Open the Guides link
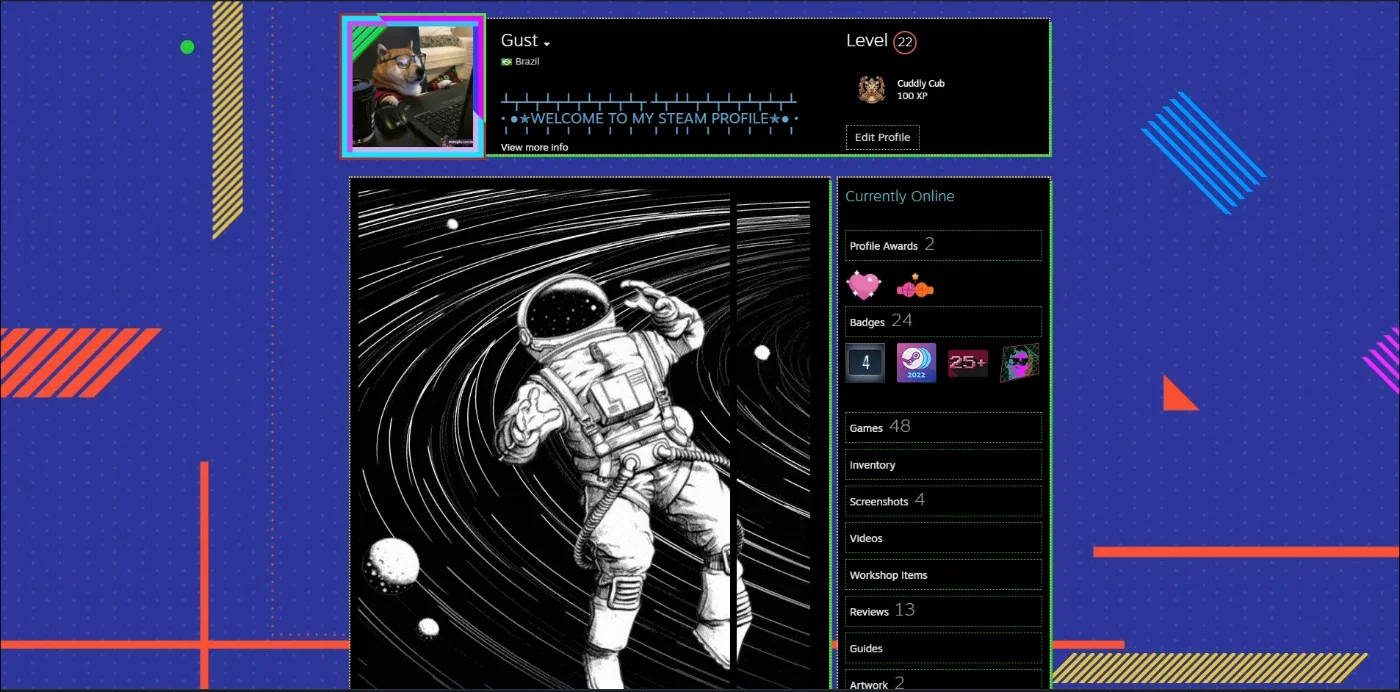Screen dimensions: 1400x692 [x=943, y=648]
